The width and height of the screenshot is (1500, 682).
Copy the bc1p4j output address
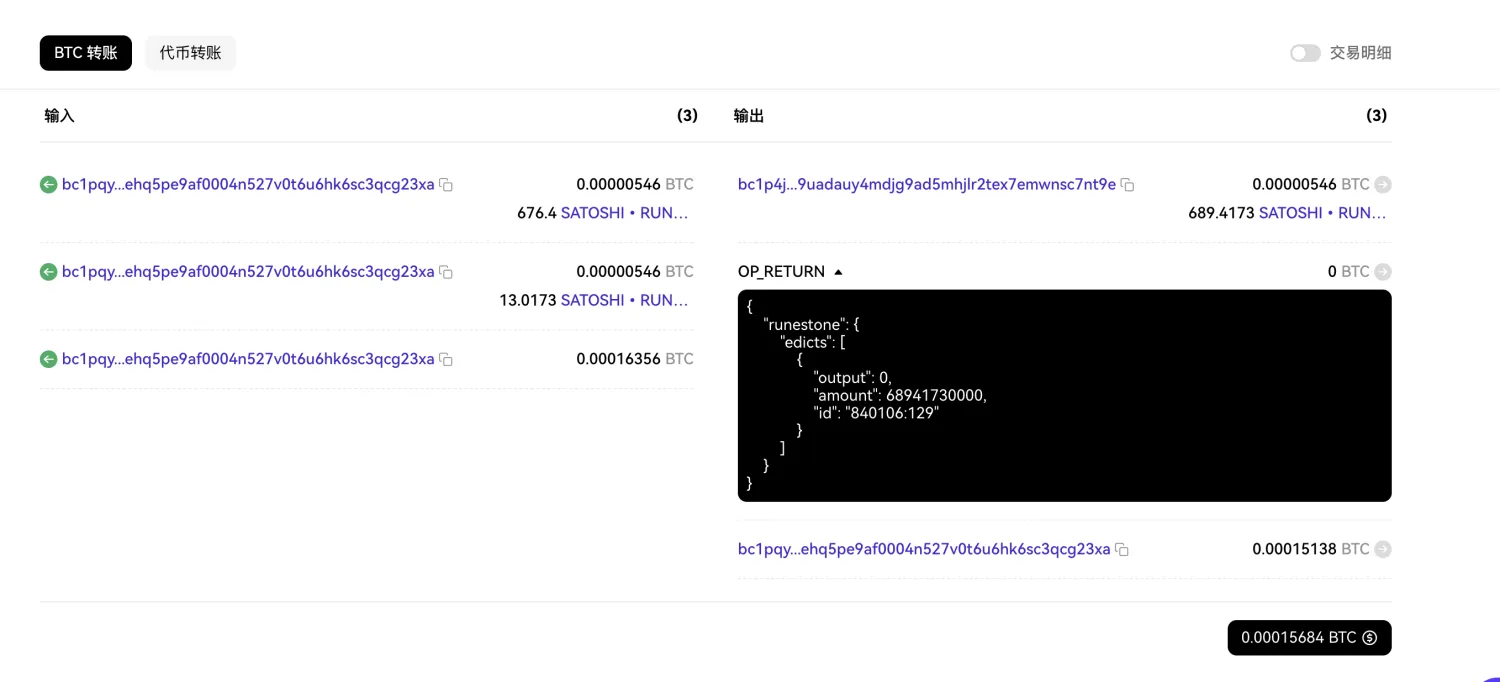click(x=1128, y=185)
